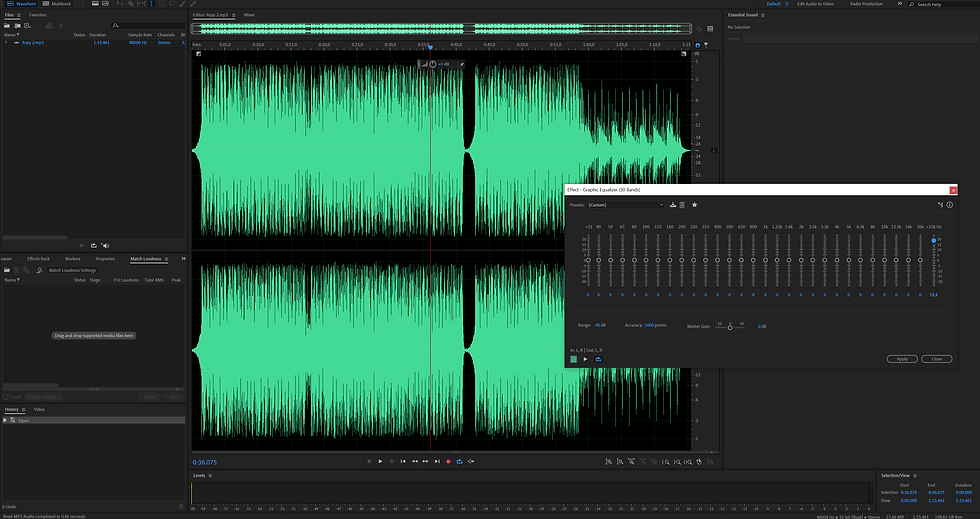
Task: Click the Rewind transport button
Action: (x=415, y=461)
